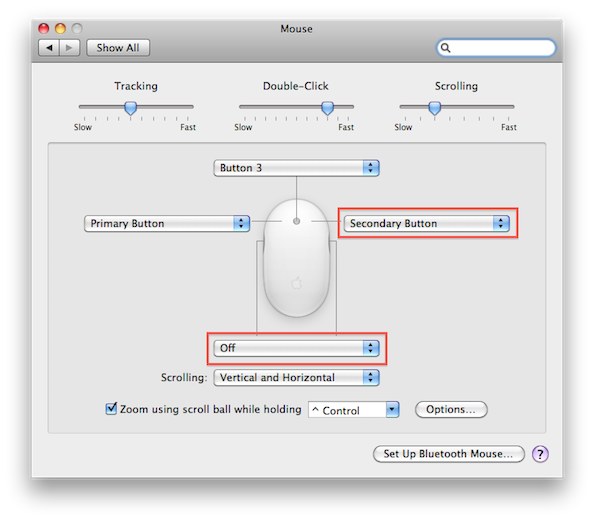
Task: Click the red close window button
Action: tap(44, 28)
